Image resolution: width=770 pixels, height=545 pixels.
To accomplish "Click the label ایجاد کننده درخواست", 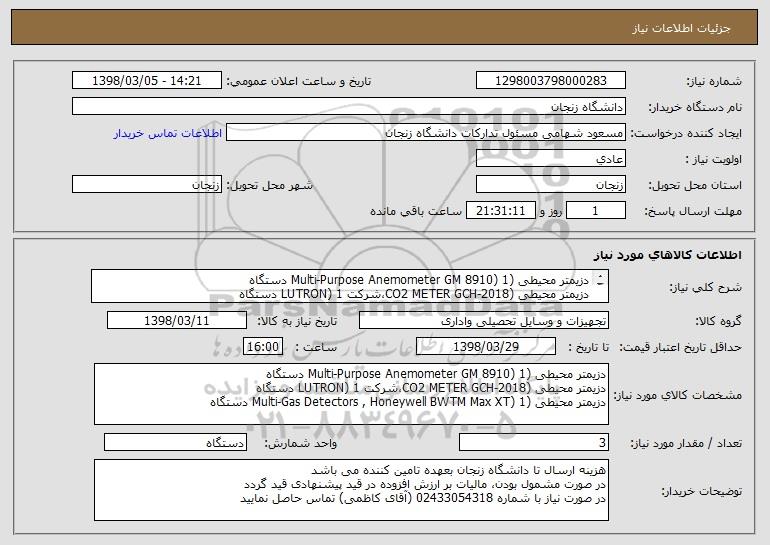I will (686, 133).
